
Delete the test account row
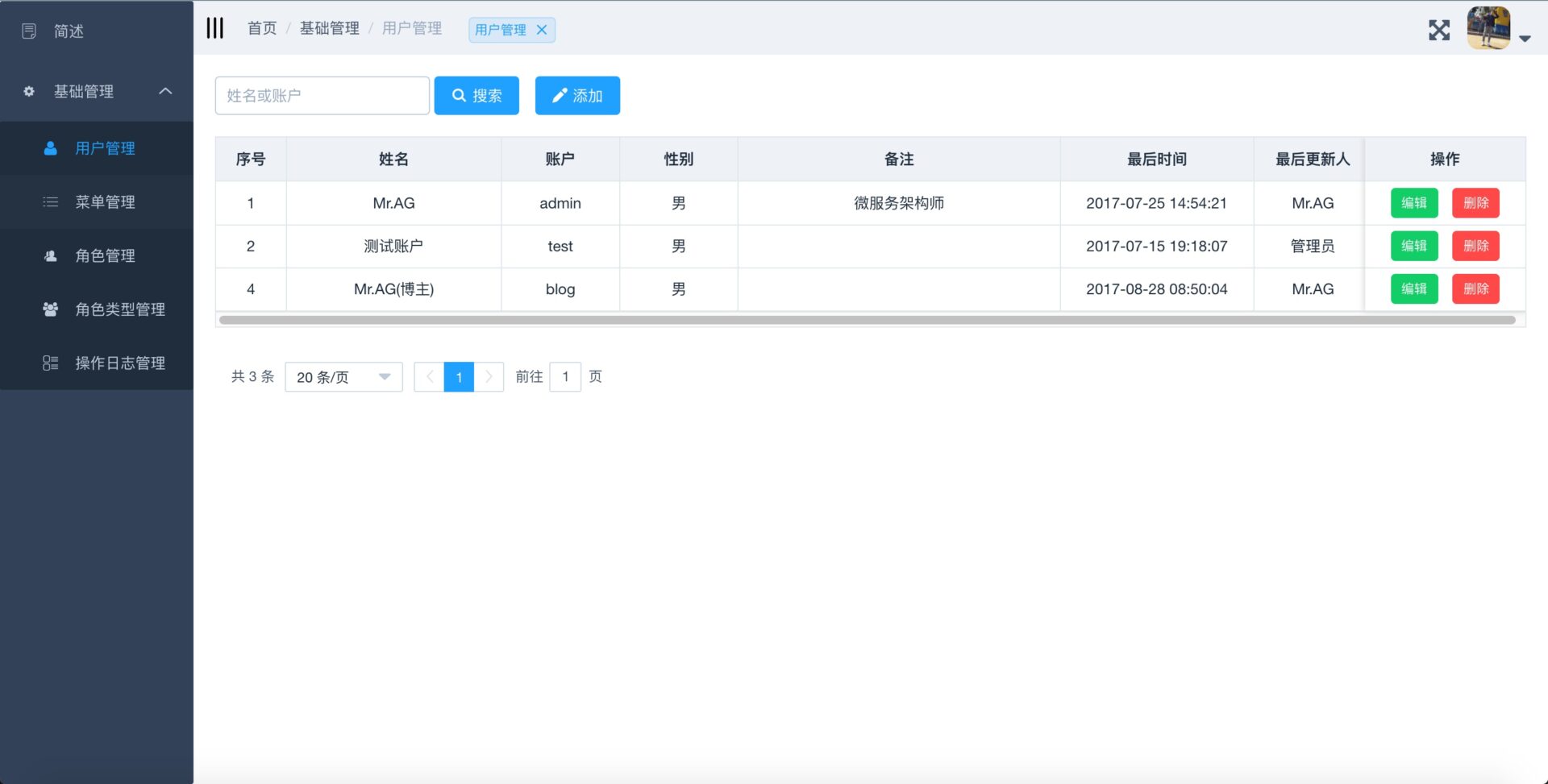tap(1475, 246)
